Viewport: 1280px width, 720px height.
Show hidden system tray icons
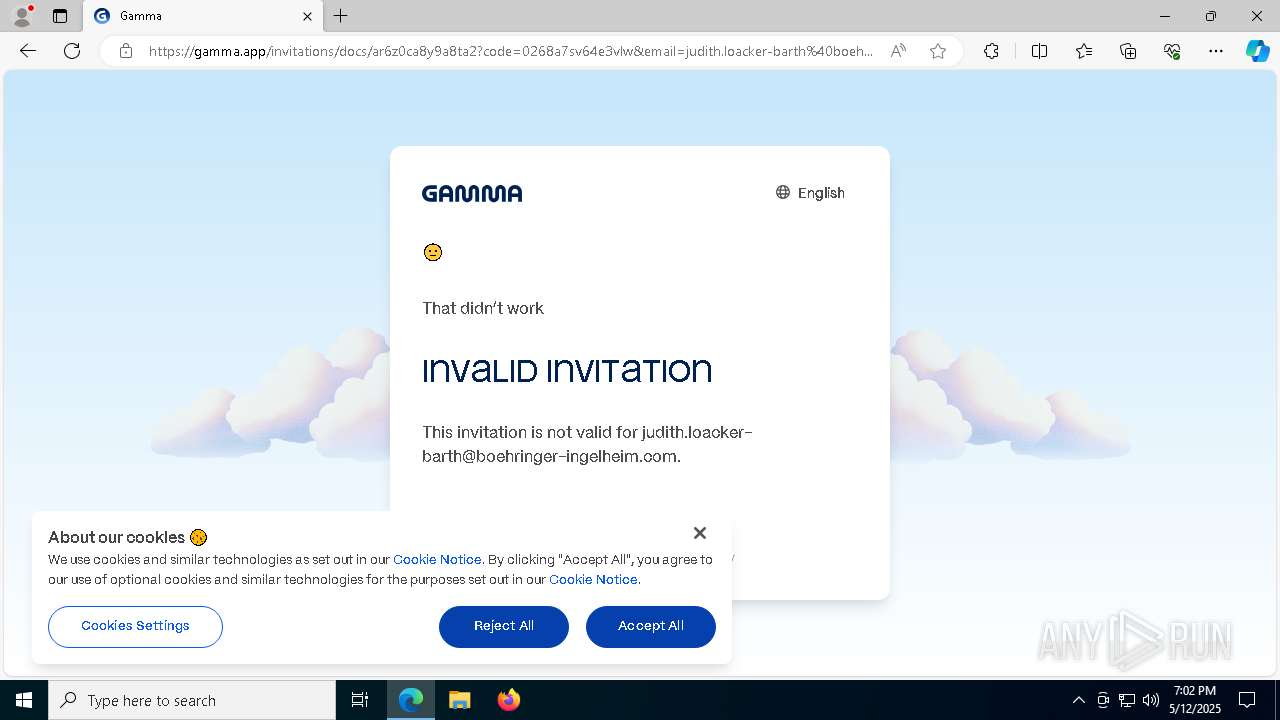click(1078, 700)
